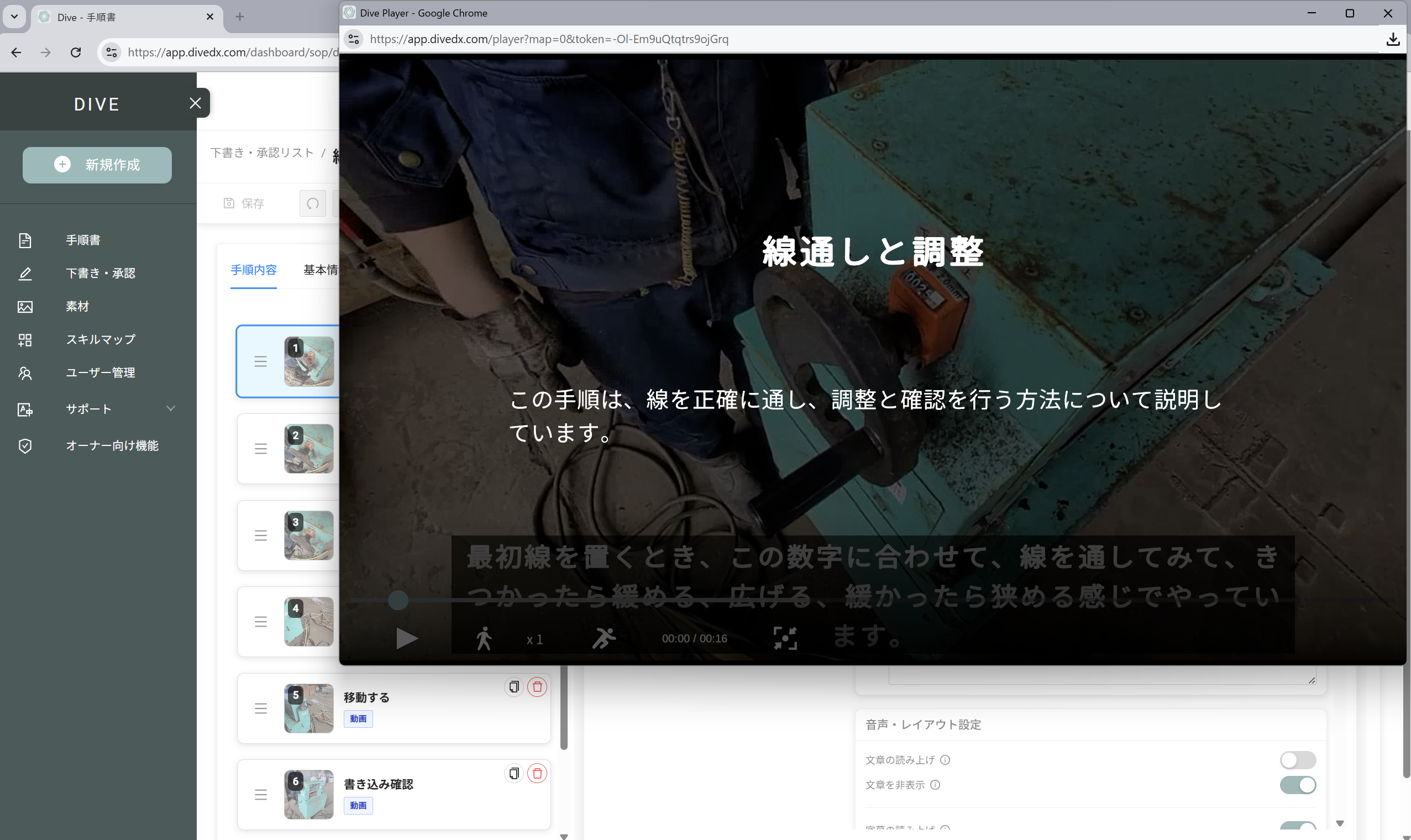
Task: Enter fullscreen mode in the player
Action: [x=785, y=638]
